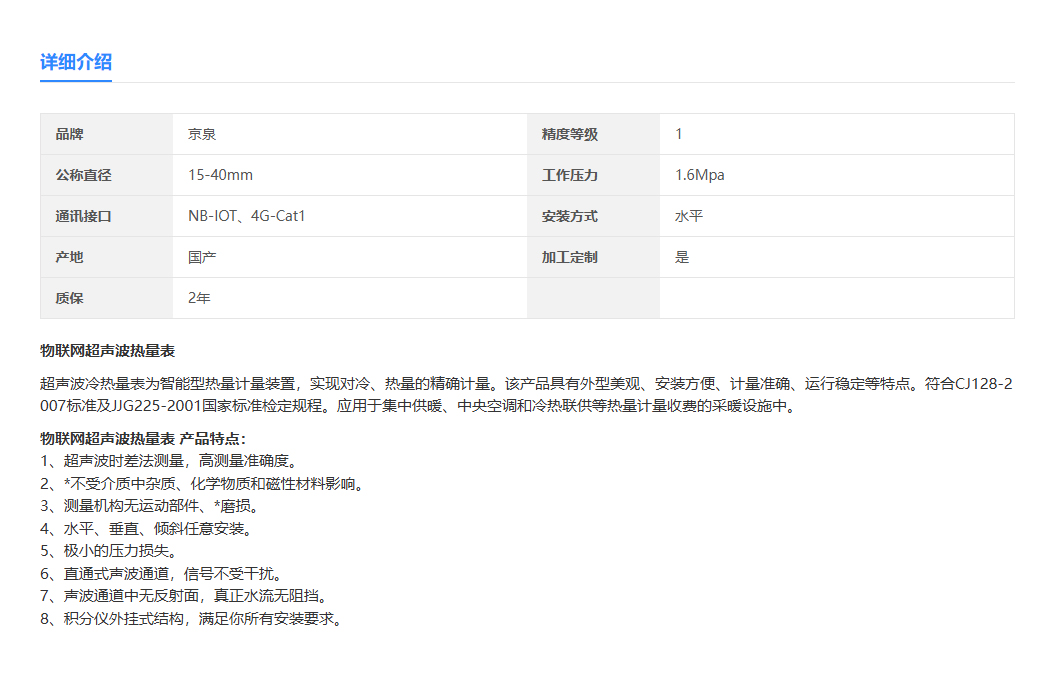Click the 精度等级 value 1

click(x=679, y=134)
